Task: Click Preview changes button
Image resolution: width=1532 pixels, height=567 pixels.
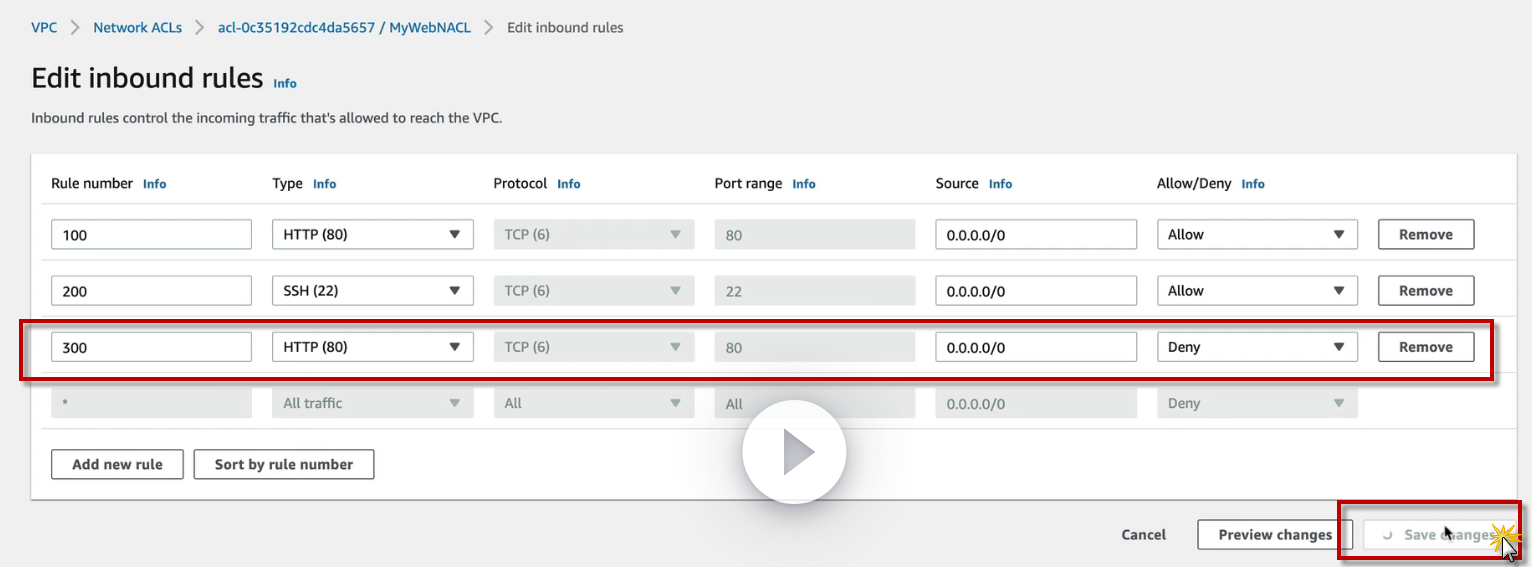Action: [1275, 535]
